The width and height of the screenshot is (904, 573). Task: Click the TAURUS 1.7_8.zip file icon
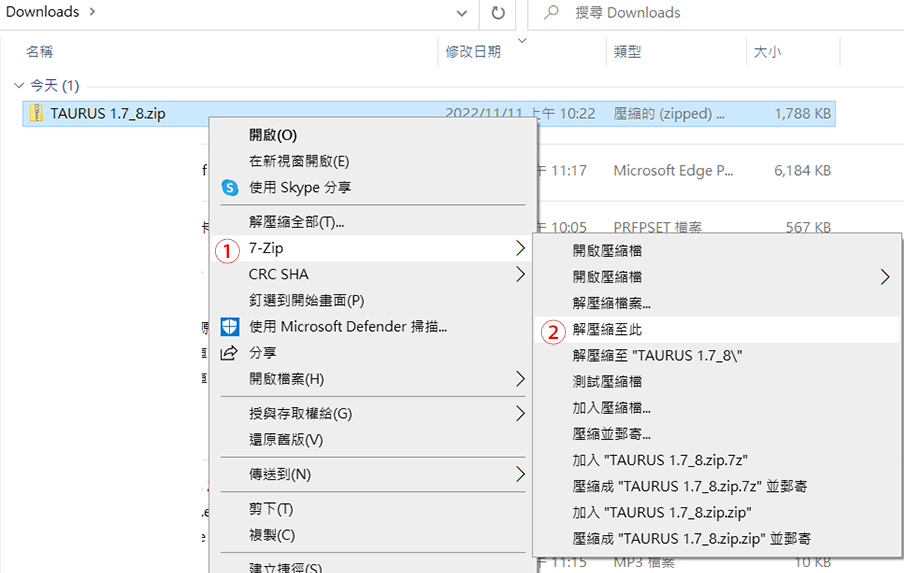coord(36,114)
